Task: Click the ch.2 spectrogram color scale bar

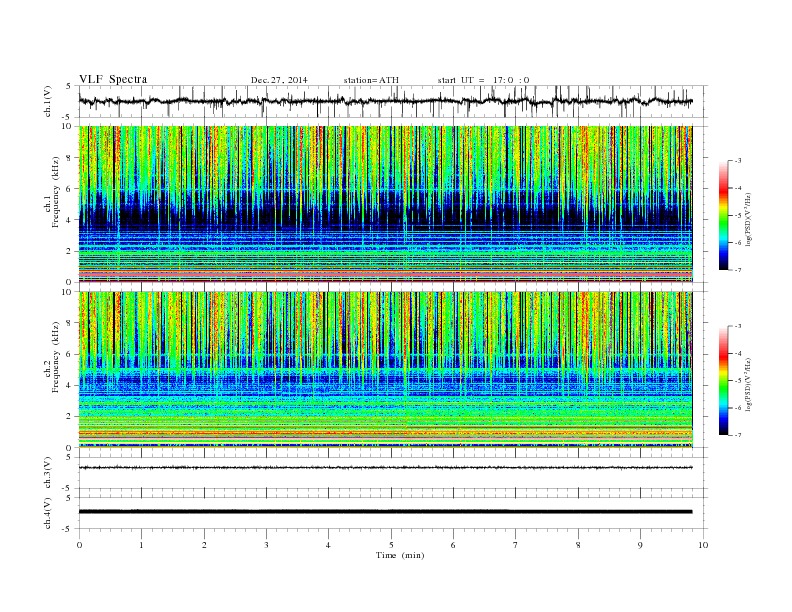Action: [724, 381]
